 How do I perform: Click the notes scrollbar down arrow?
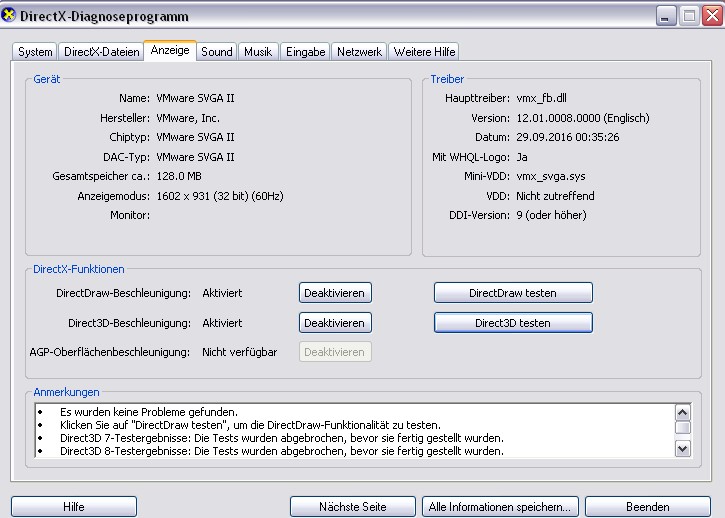click(x=683, y=448)
